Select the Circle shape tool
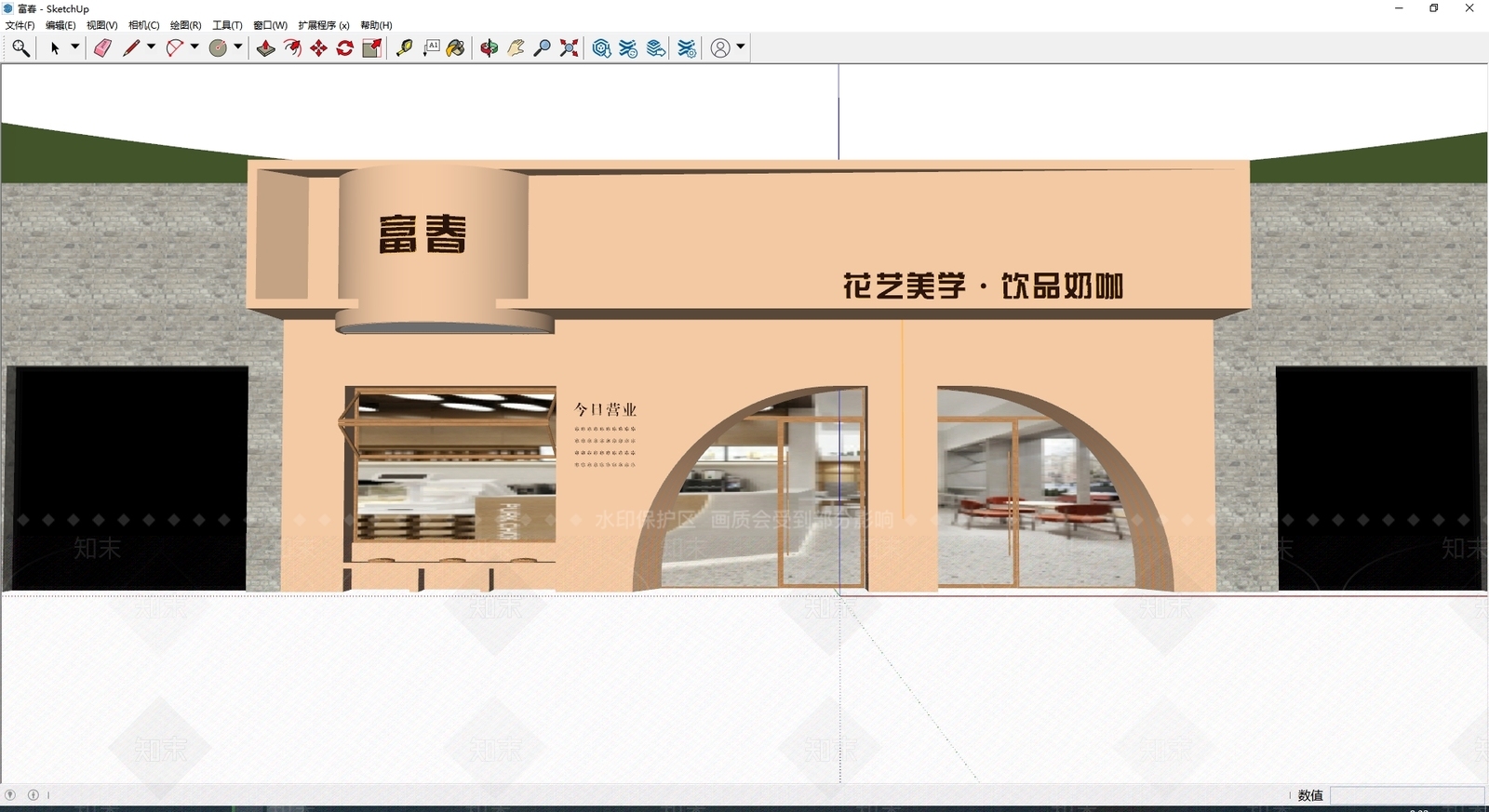This screenshot has height=812, width=1489. pyautogui.click(x=218, y=48)
